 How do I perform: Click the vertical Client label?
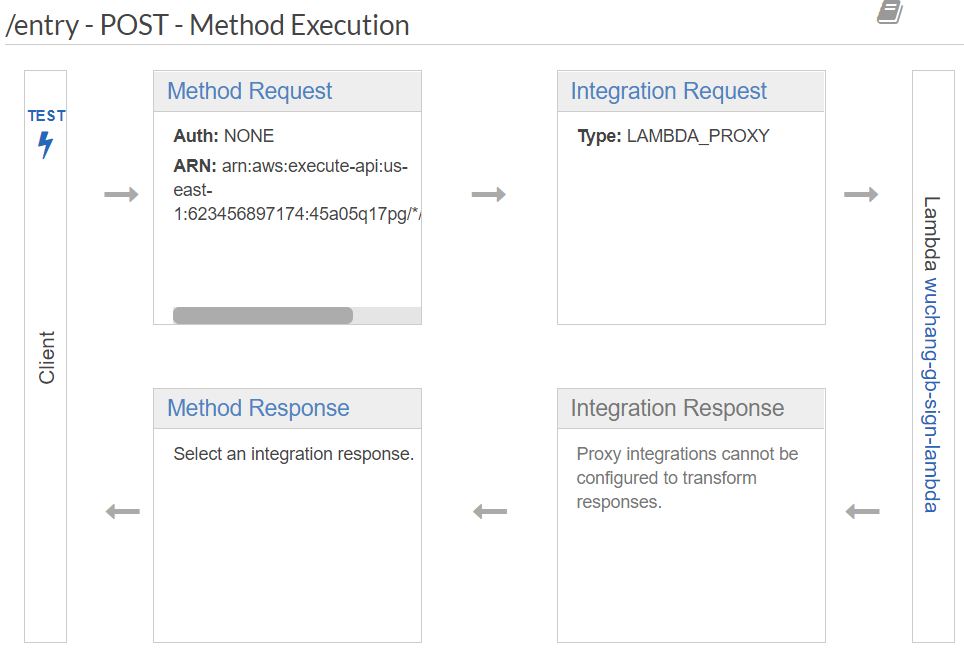click(x=47, y=357)
